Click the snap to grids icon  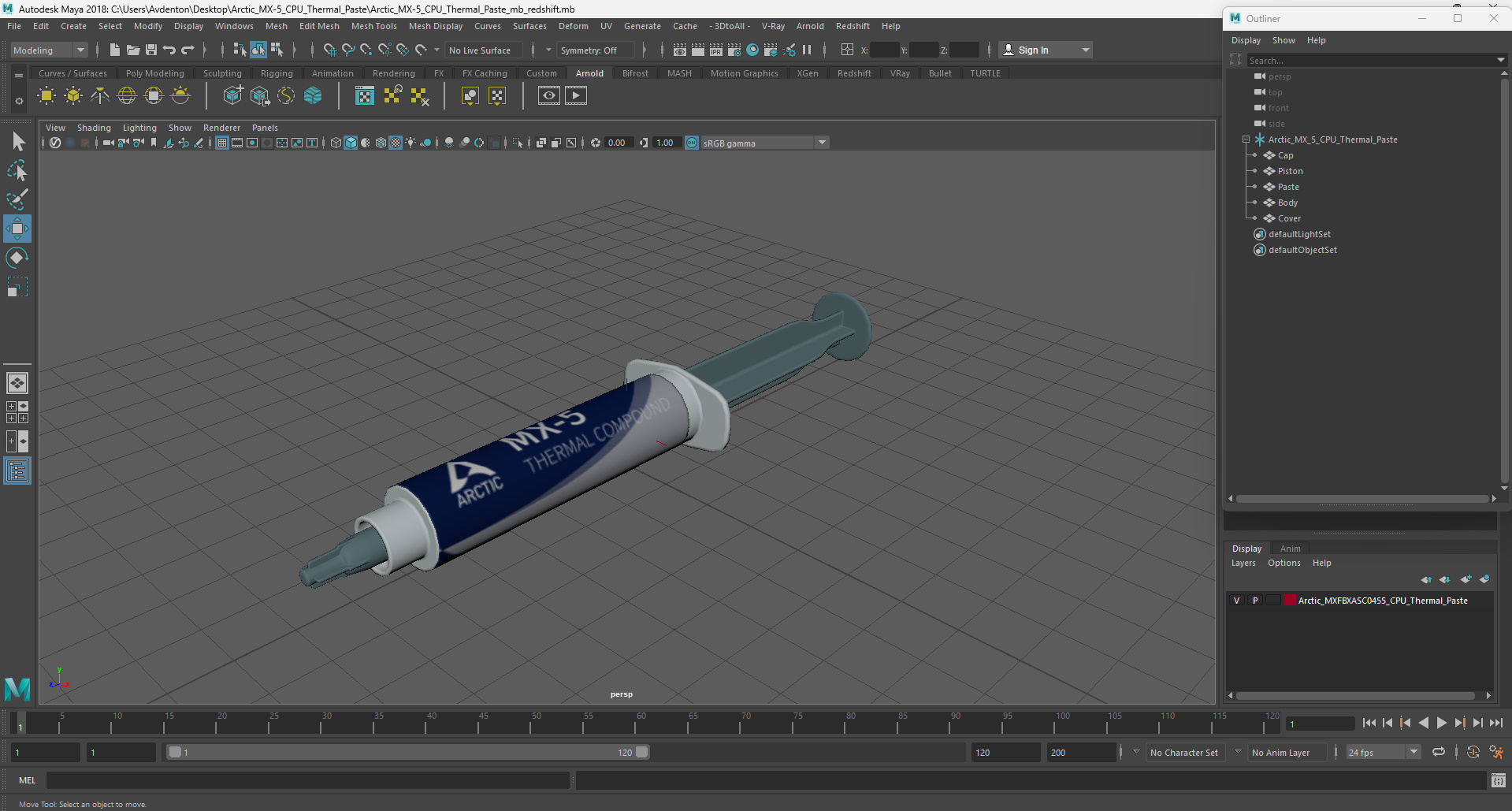(330, 50)
